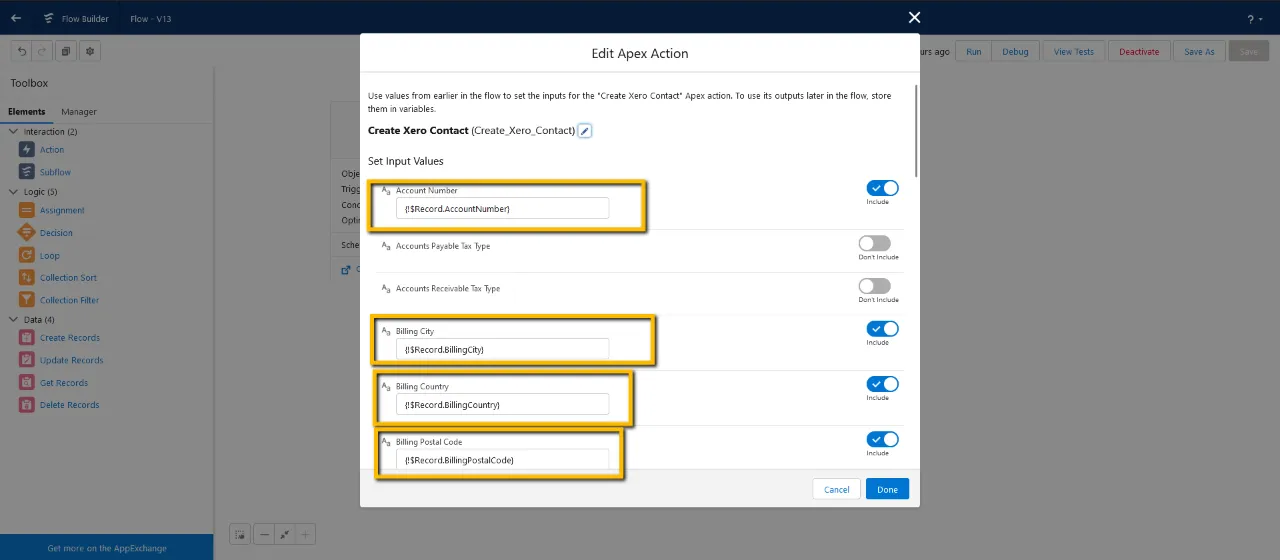Viewport: 1280px width, 560px height.
Task: Edit Create Xero Contact label pencil icon
Action: pyautogui.click(x=585, y=131)
